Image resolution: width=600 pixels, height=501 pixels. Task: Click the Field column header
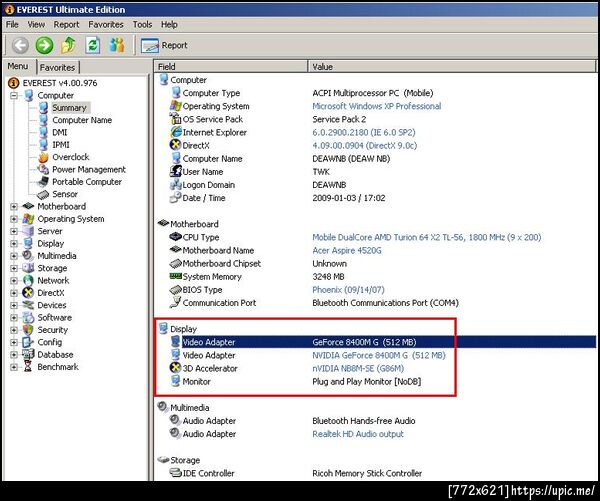(231, 67)
